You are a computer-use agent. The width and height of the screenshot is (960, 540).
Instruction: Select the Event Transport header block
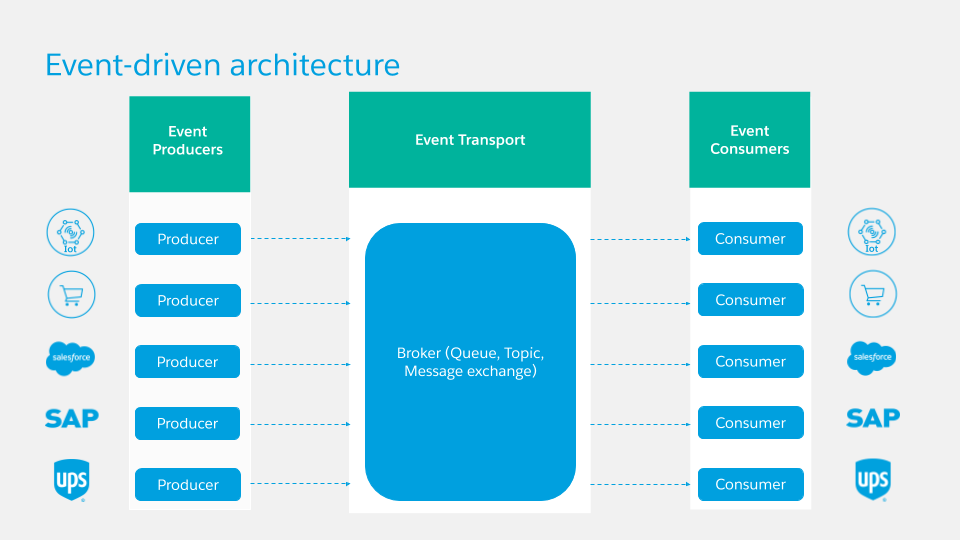470,140
